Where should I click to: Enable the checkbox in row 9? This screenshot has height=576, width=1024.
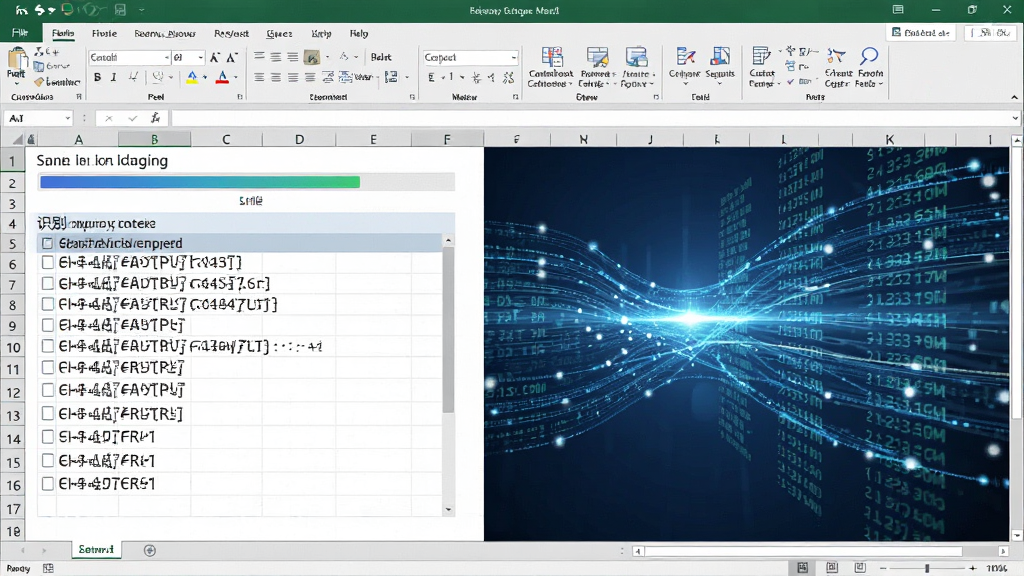point(47,325)
